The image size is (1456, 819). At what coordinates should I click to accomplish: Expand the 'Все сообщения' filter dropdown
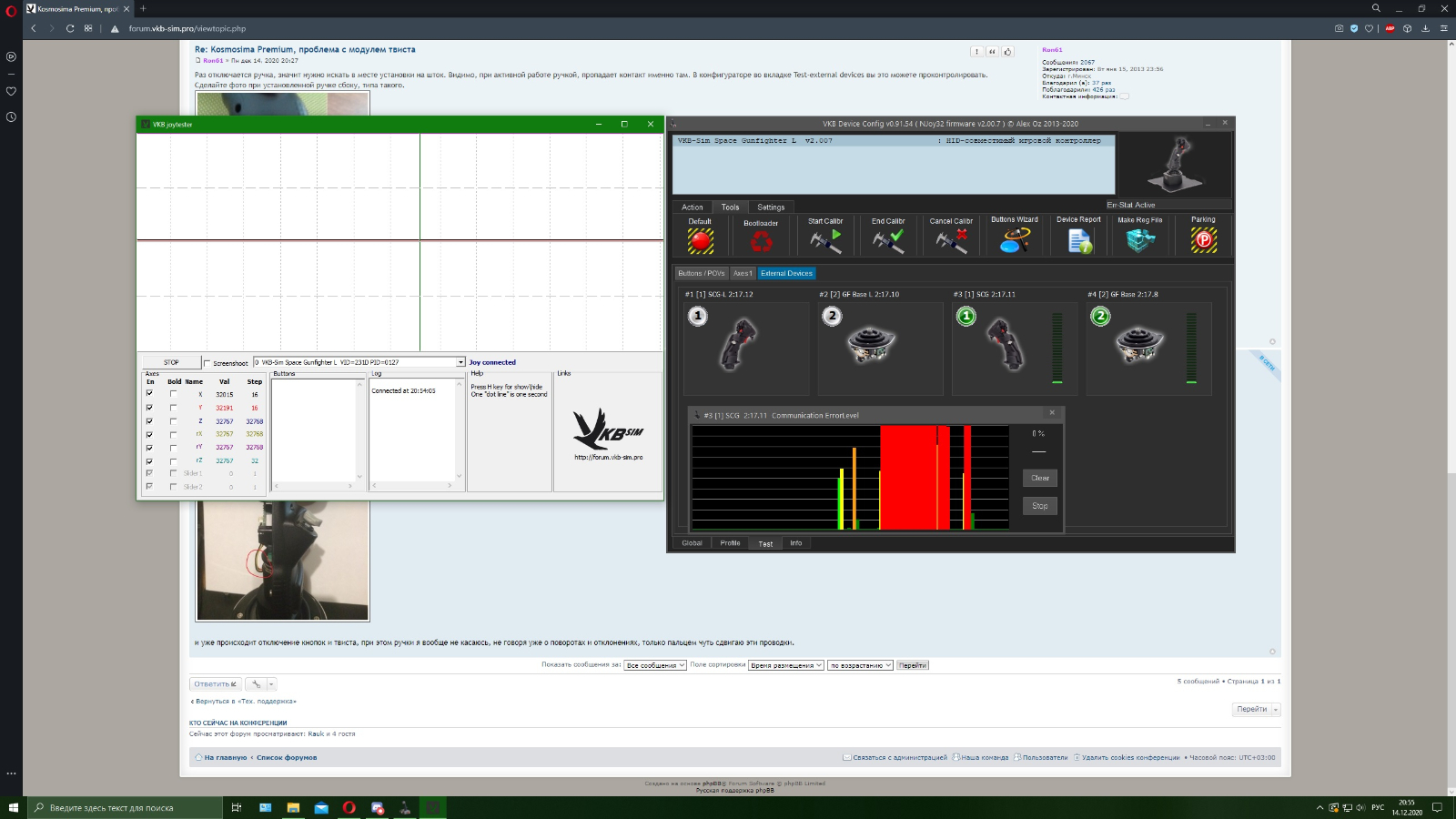655,665
